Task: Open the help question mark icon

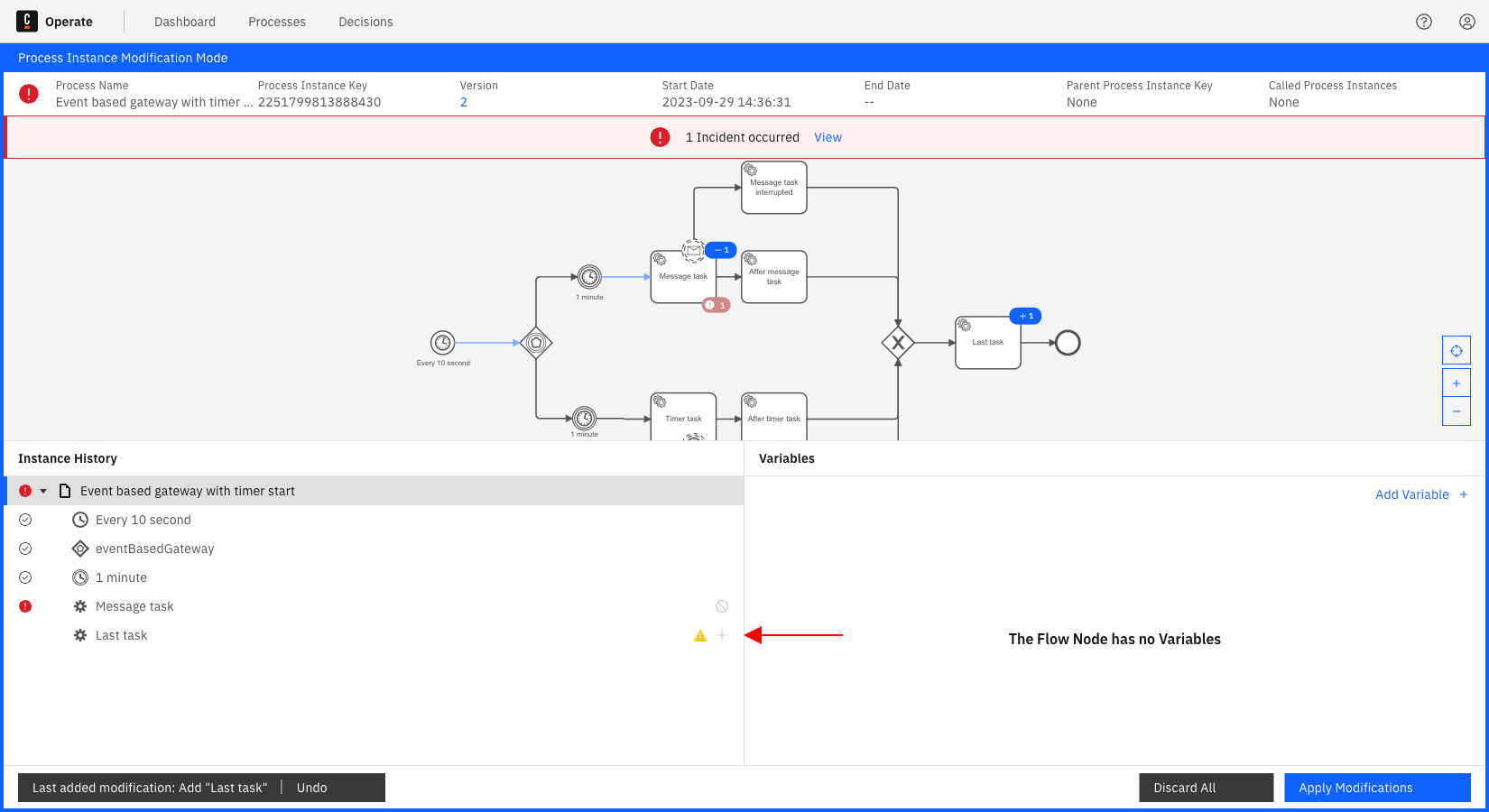Action: tap(1424, 22)
